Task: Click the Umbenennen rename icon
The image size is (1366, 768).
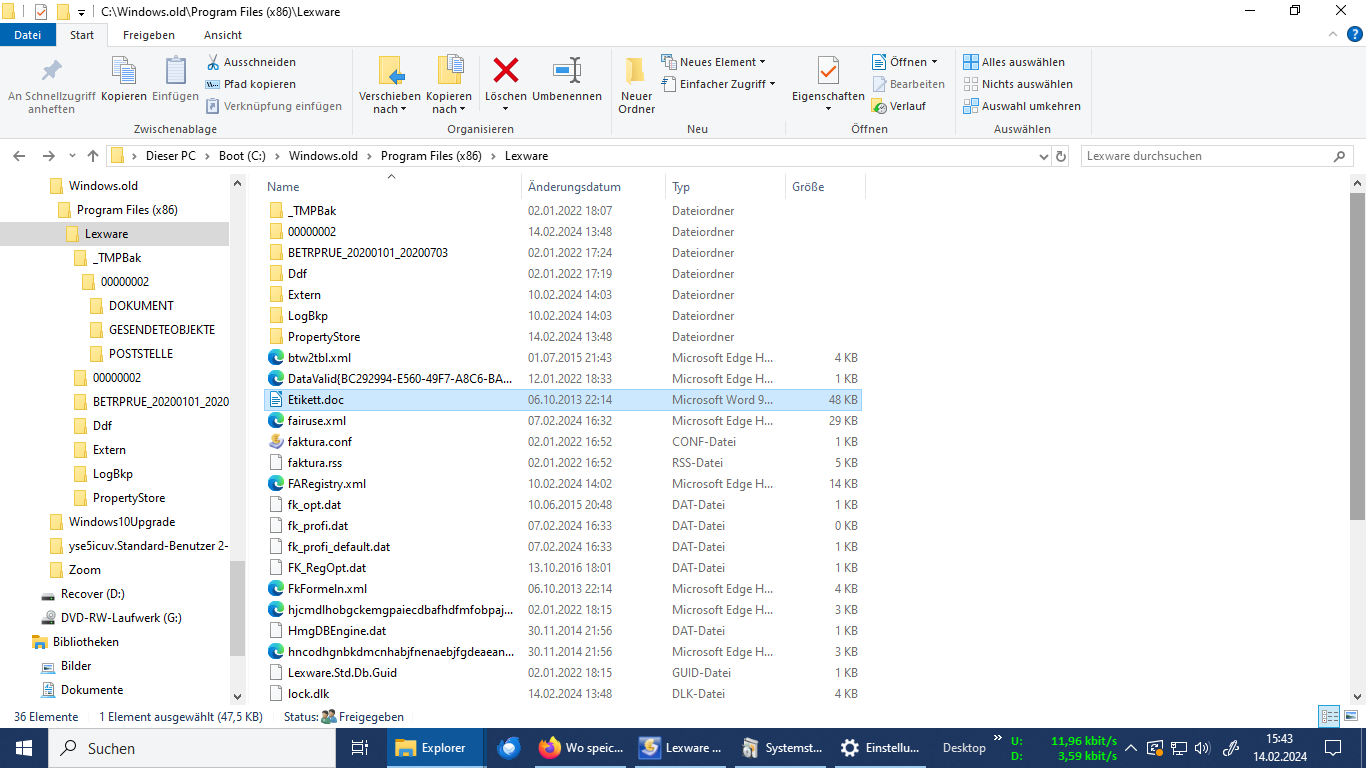Action: tap(567, 70)
